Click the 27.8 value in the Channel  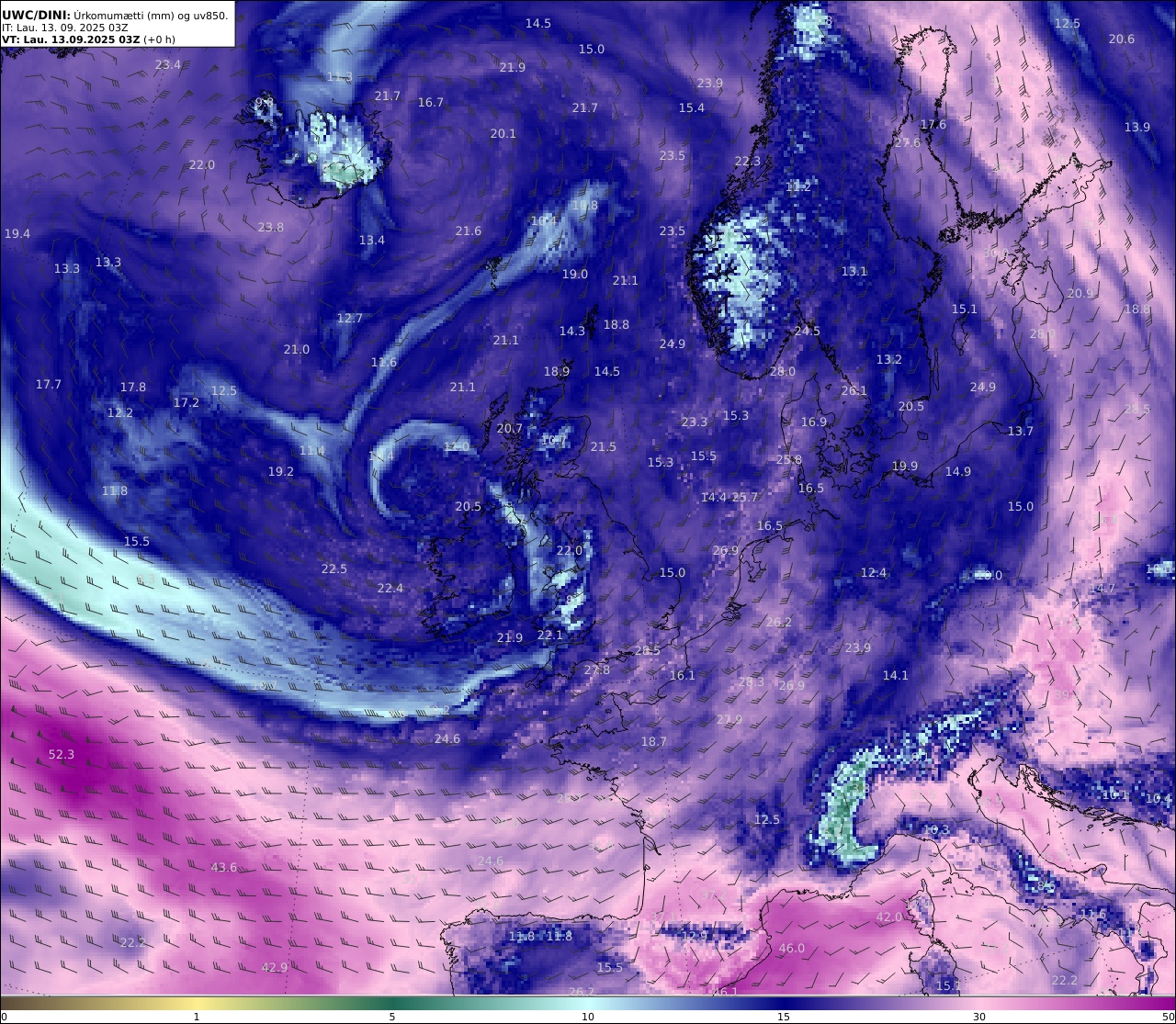(x=597, y=670)
